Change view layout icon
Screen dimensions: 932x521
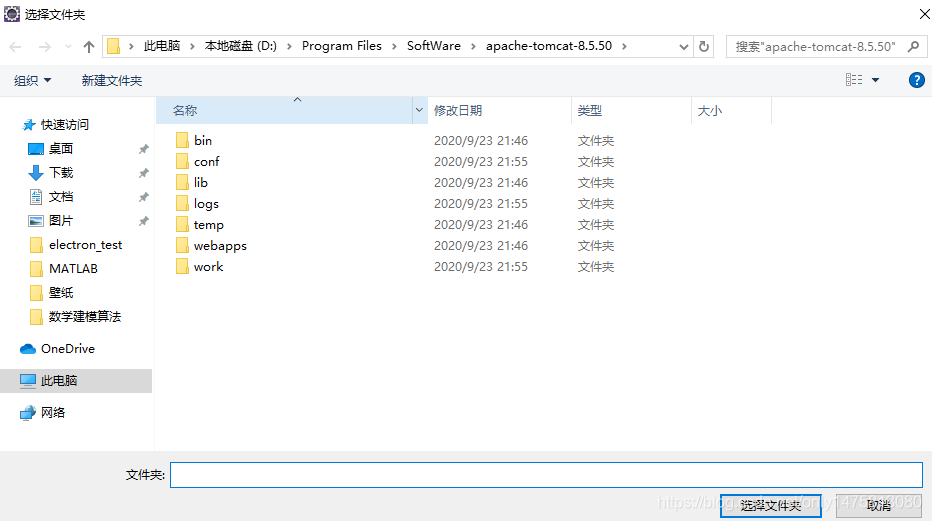854,80
